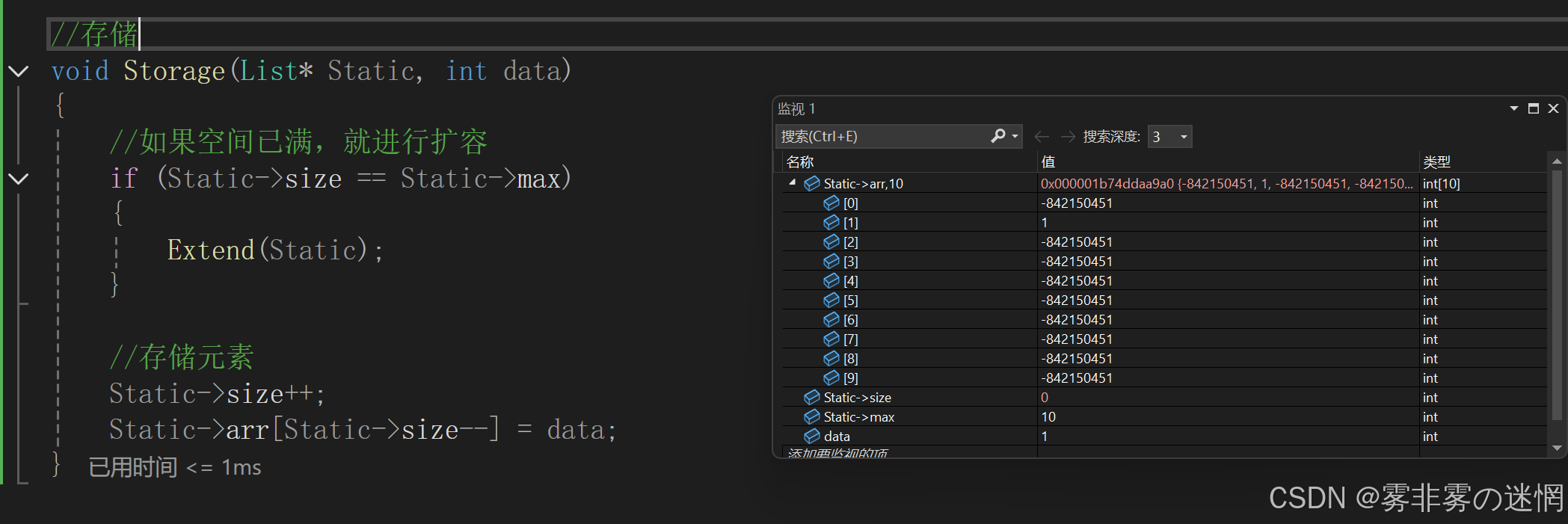Click the watch list vertical scrollbar thumb
This screenshot has width=1568, height=524.
coord(1557,295)
